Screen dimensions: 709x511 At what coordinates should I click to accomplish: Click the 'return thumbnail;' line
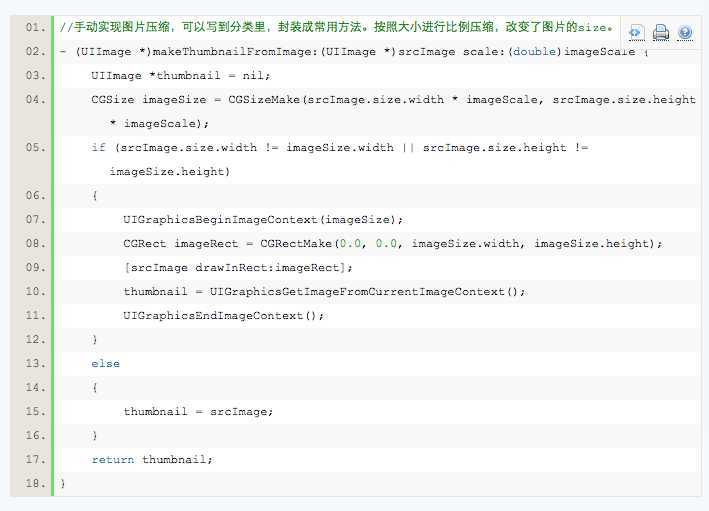pyautogui.click(x=151, y=459)
